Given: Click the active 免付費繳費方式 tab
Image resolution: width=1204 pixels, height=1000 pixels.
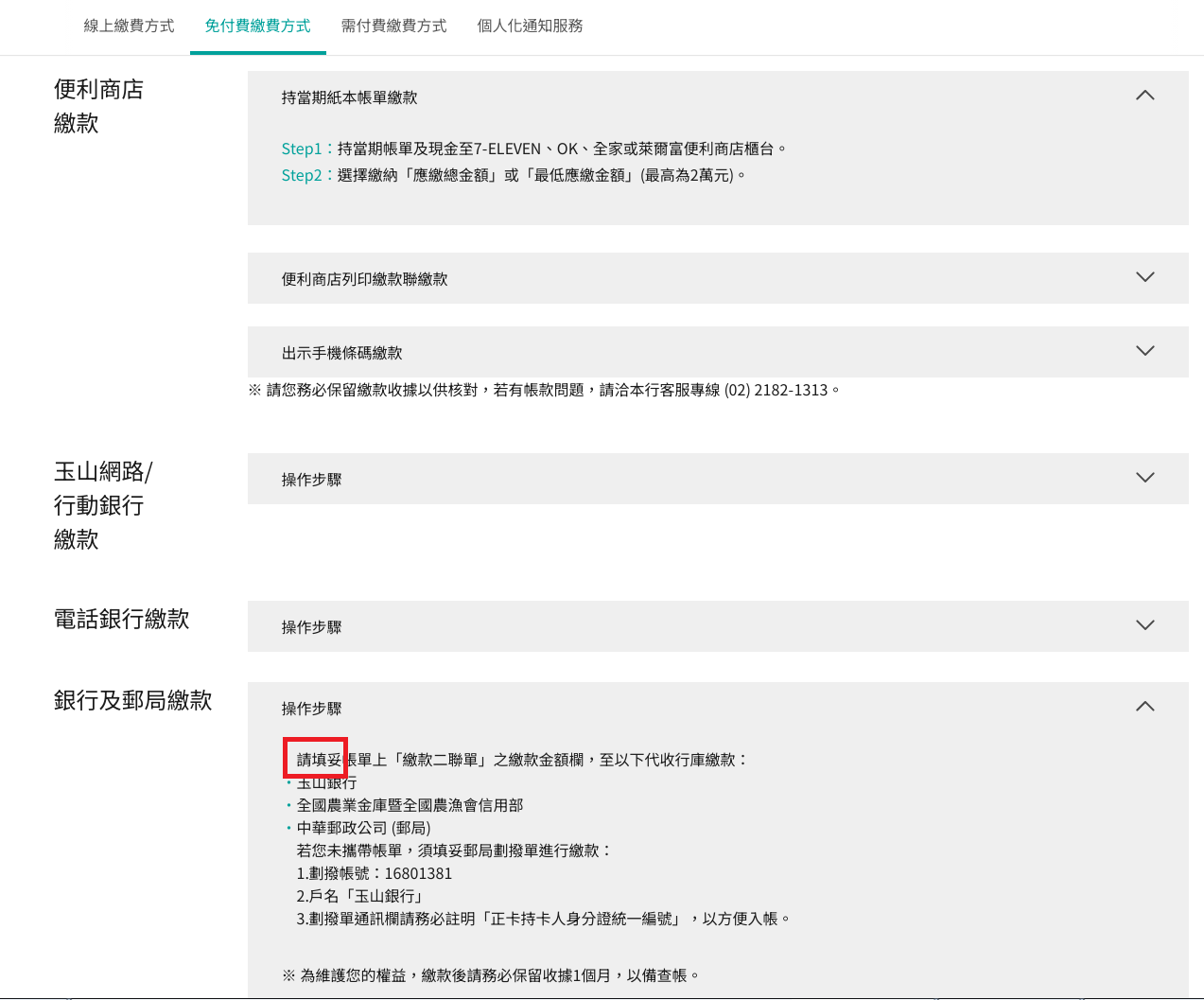Looking at the screenshot, I should (x=257, y=26).
